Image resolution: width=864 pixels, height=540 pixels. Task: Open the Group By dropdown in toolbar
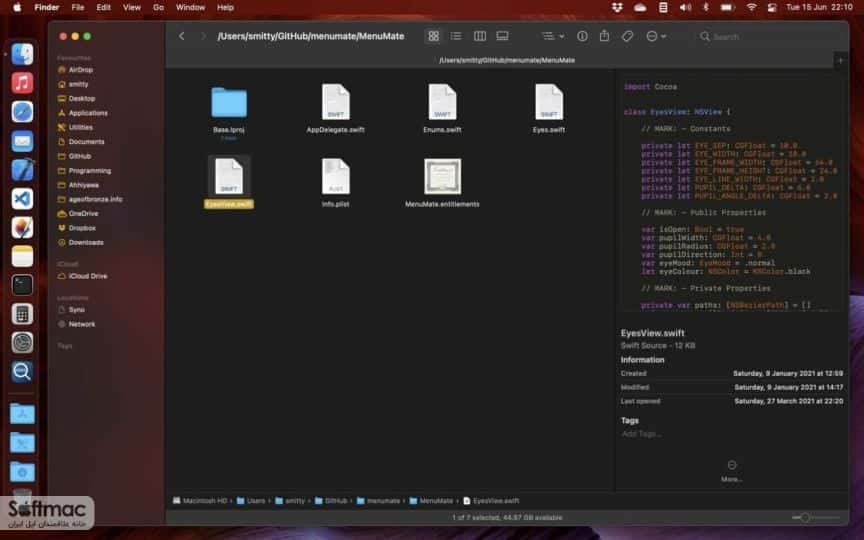click(552, 36)
